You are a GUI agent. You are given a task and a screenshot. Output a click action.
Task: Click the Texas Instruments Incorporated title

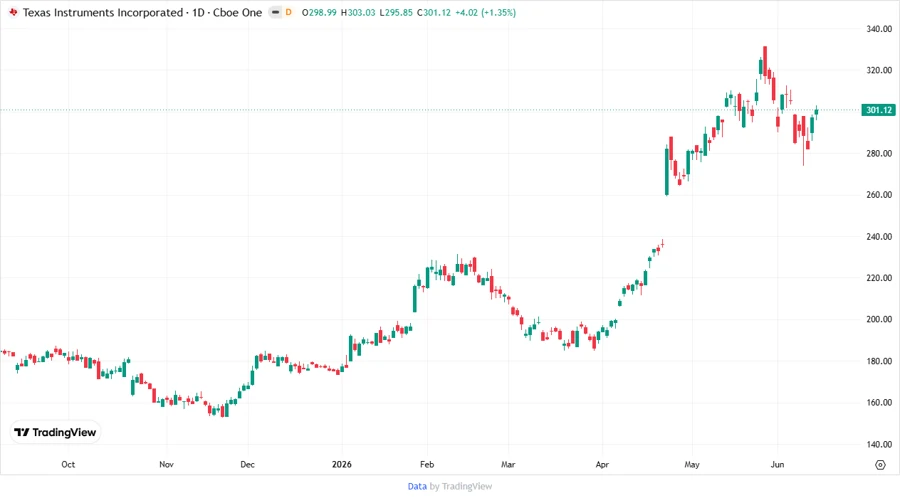pyautogui.click(x=103, y=12)
